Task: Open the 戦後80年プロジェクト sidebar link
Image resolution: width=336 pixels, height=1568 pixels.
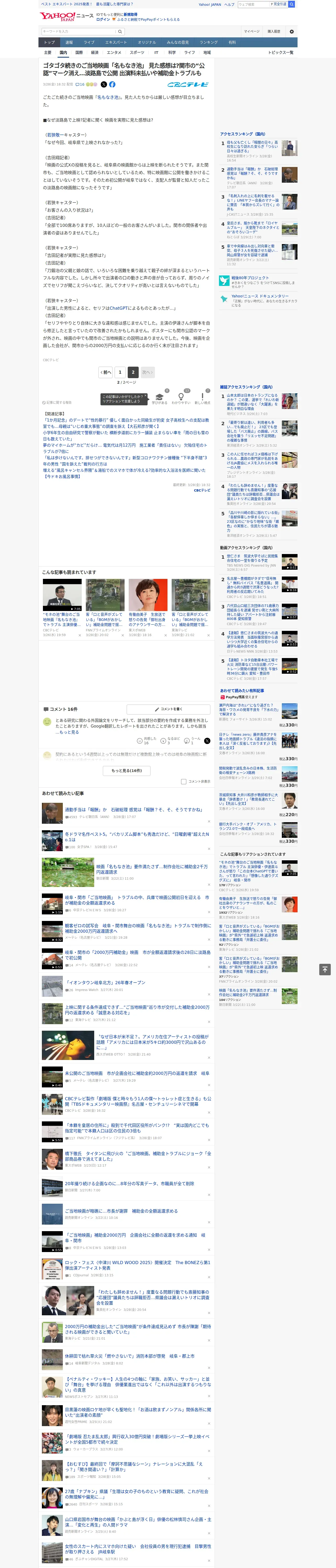Action: [249, 278]
